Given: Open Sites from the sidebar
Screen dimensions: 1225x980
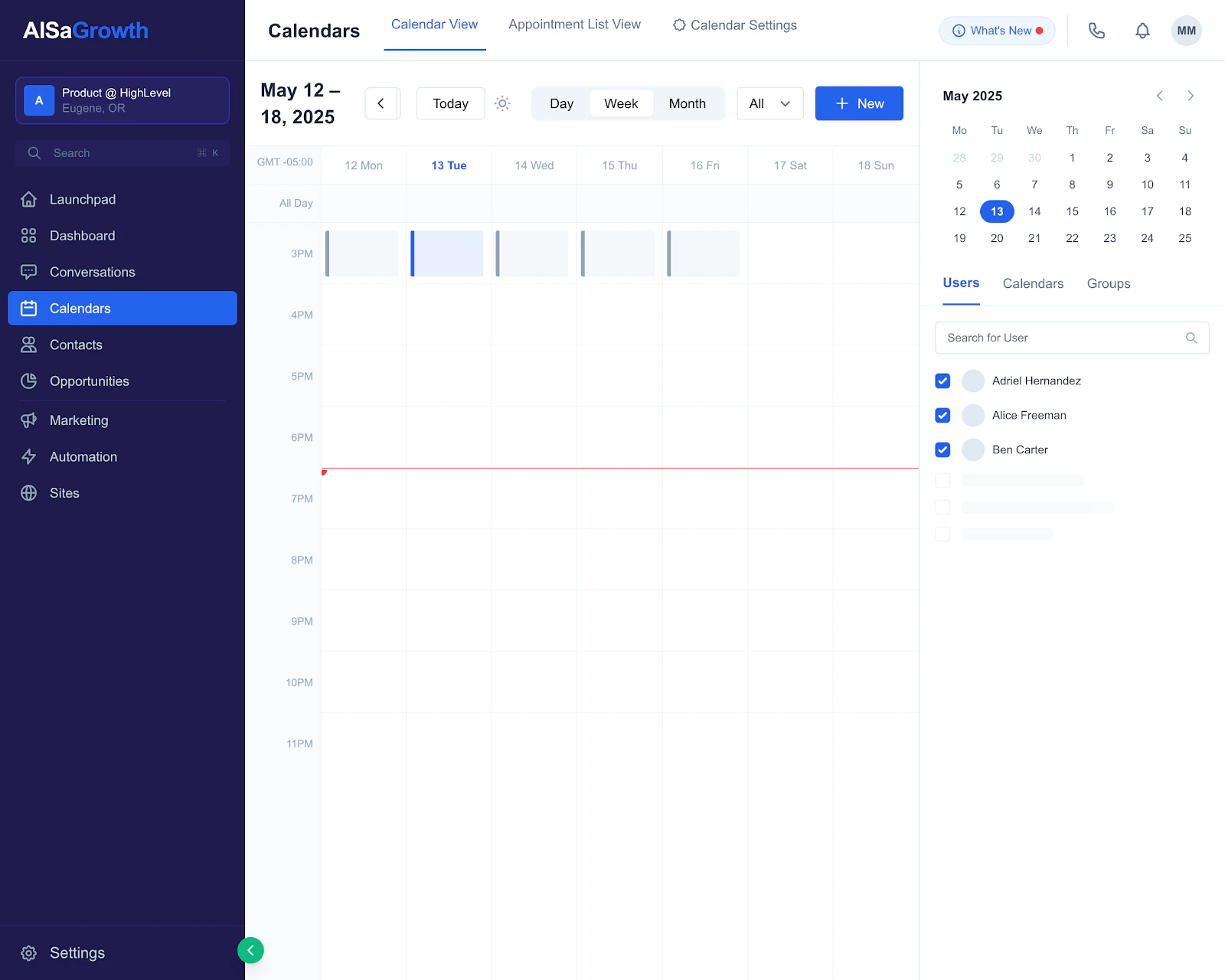Looking at the screenshot, I should point(122,493).
